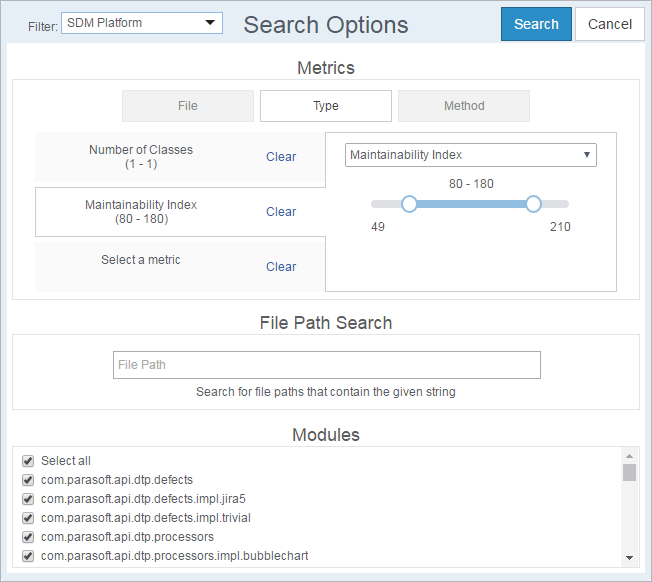Uncheck com.parasoft.api.dtp.defects.impl.jira5 module

[28, 499]
